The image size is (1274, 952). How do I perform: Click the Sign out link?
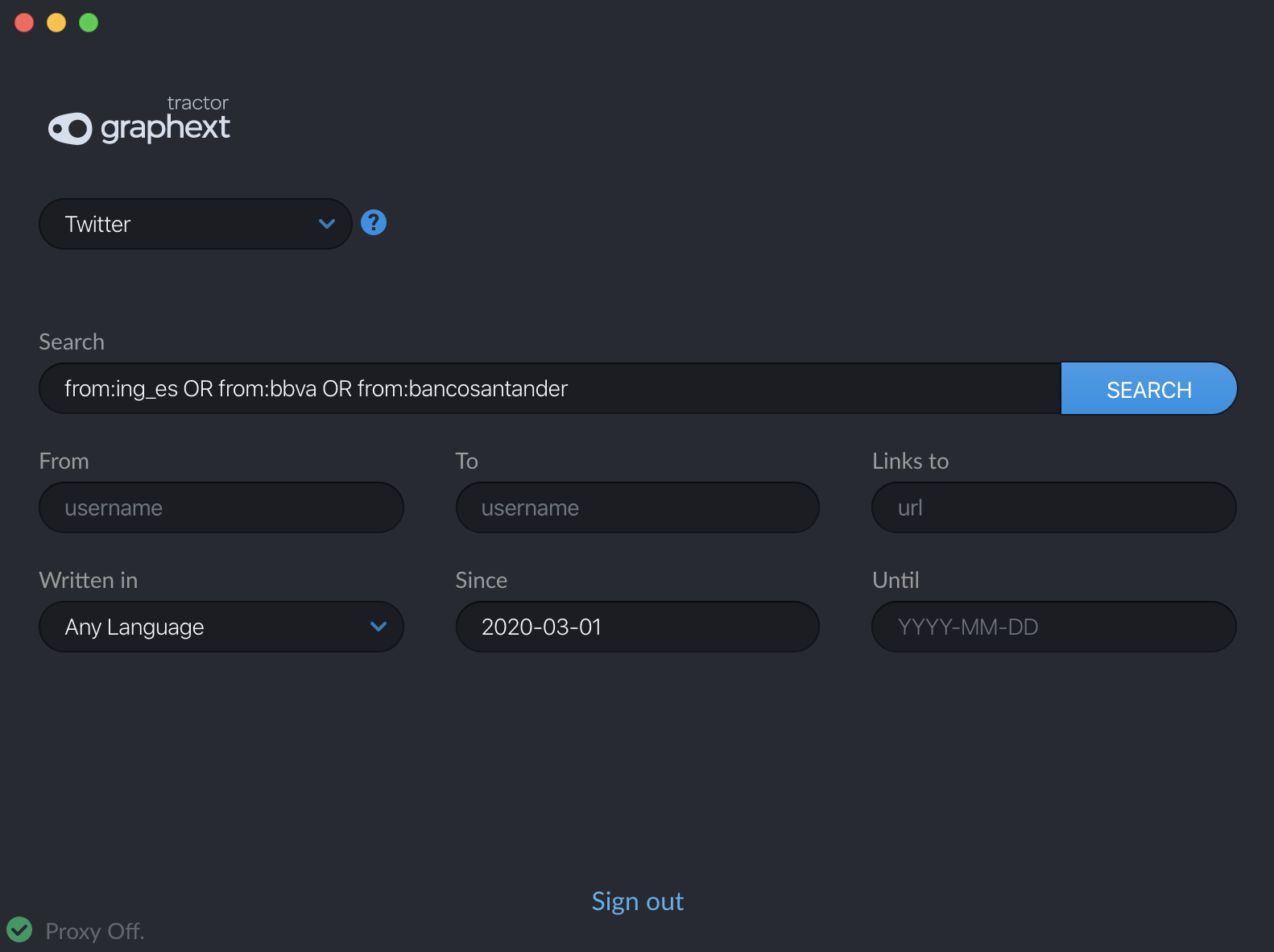[638, 901]
